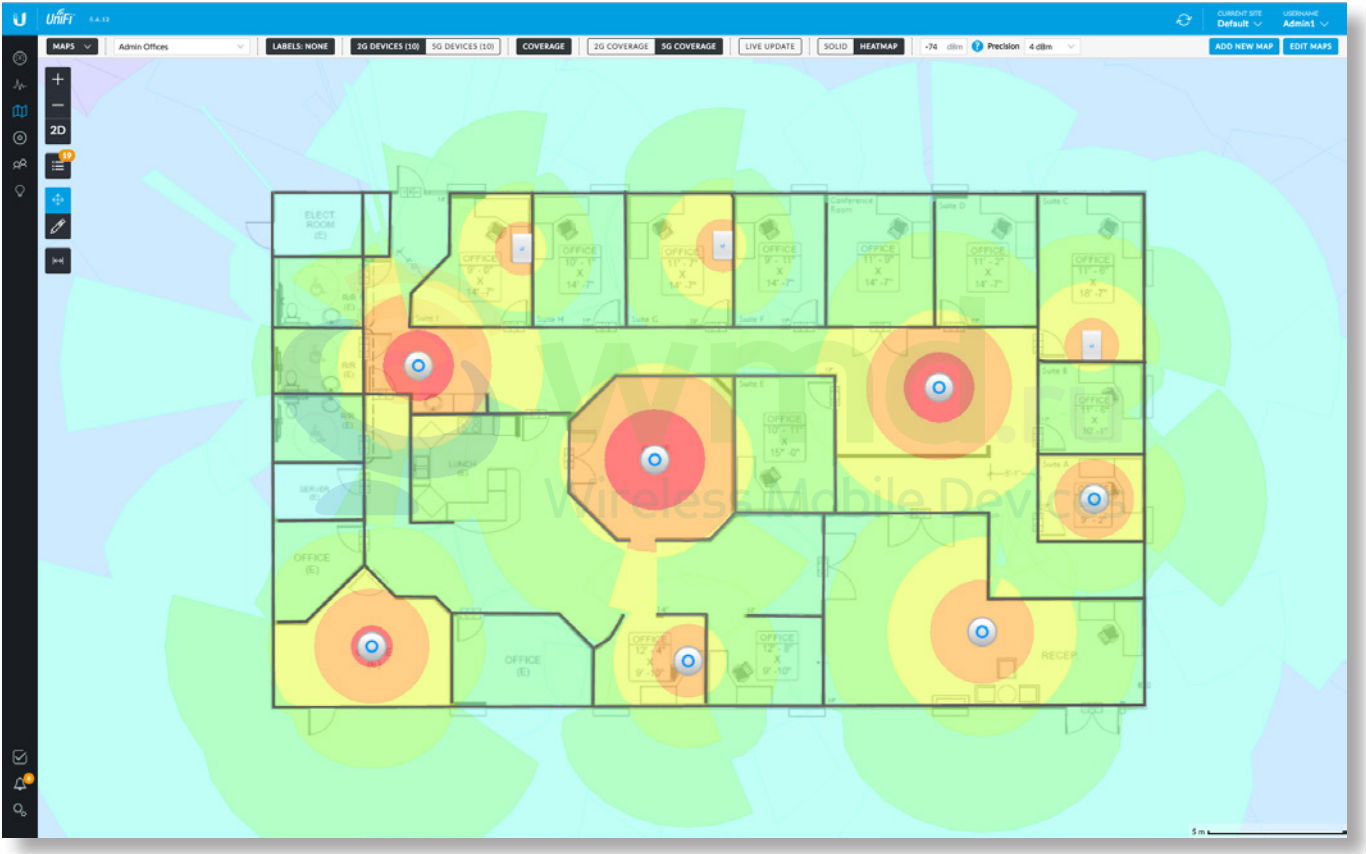
Task: Zoom in with the plus map button
Action: pyautogui.click(x=58, y=80)
